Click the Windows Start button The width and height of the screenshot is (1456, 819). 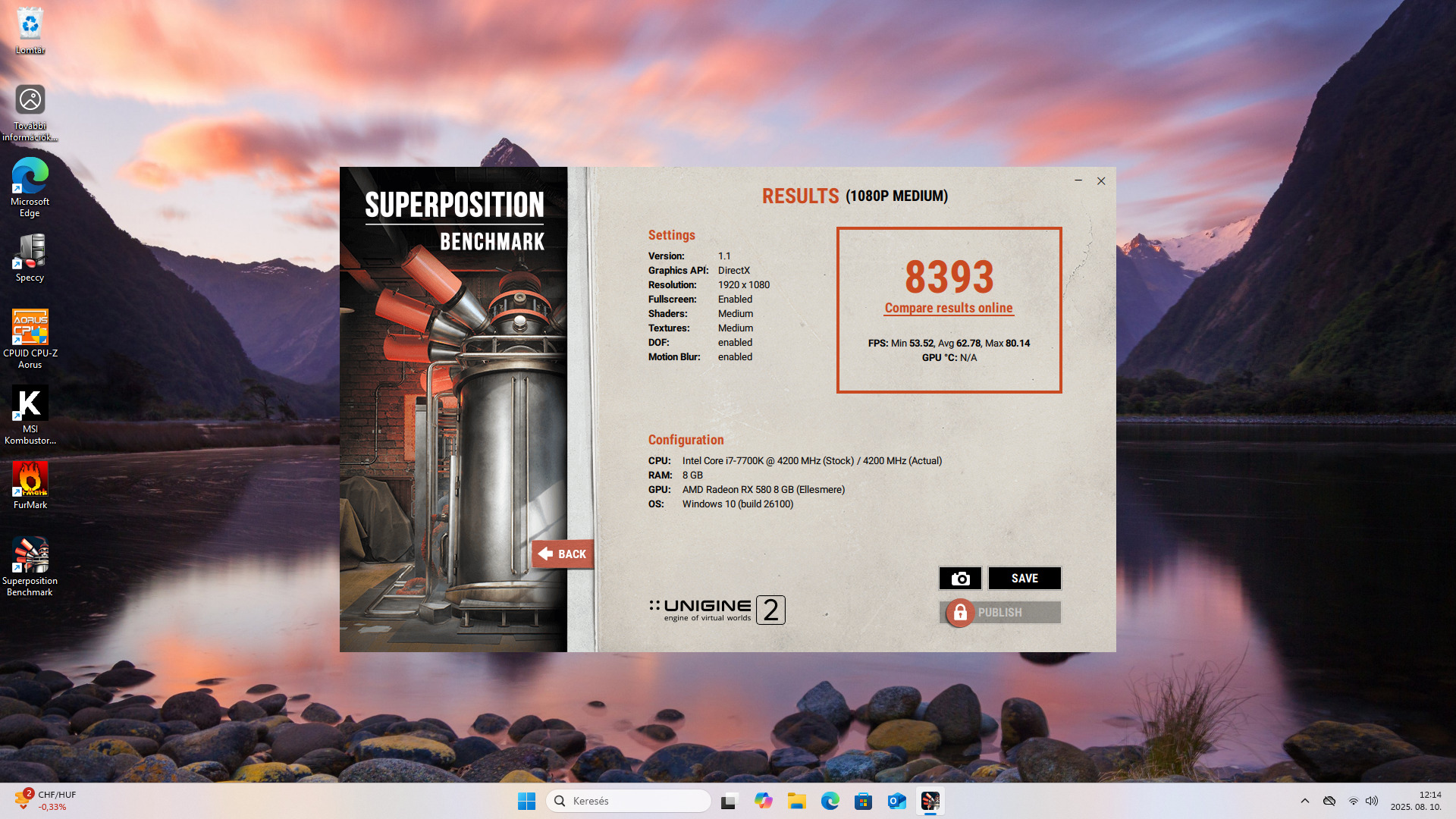tap(526, 801)
